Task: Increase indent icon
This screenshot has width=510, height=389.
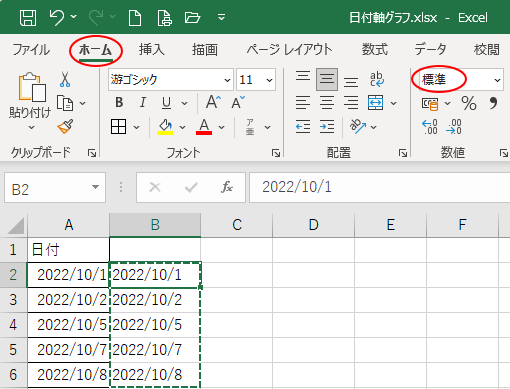Action: pyautogui.click(x=327, y=127)
